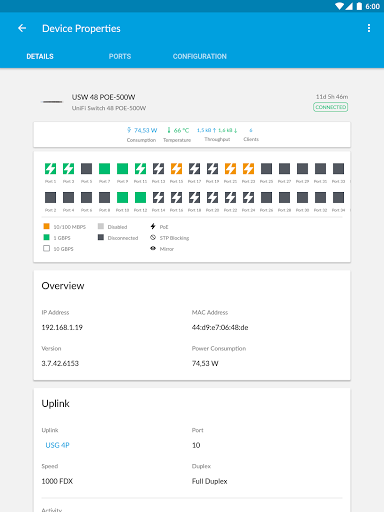
Task: Select the Port 28 icon
Action: pos(284,197)
